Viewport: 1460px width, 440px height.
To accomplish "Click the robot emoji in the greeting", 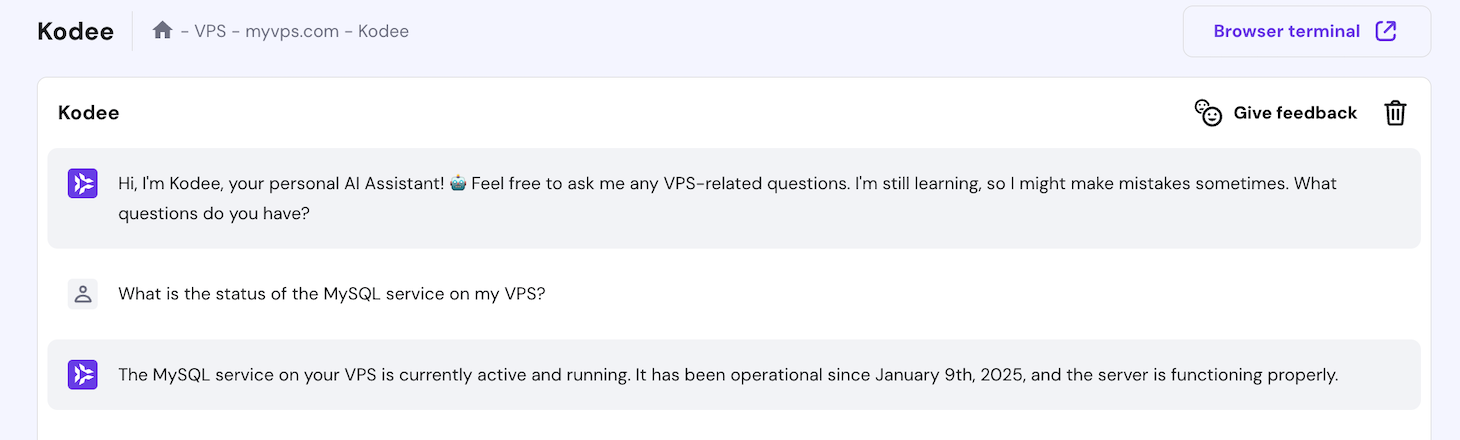I will coord(459,184).
